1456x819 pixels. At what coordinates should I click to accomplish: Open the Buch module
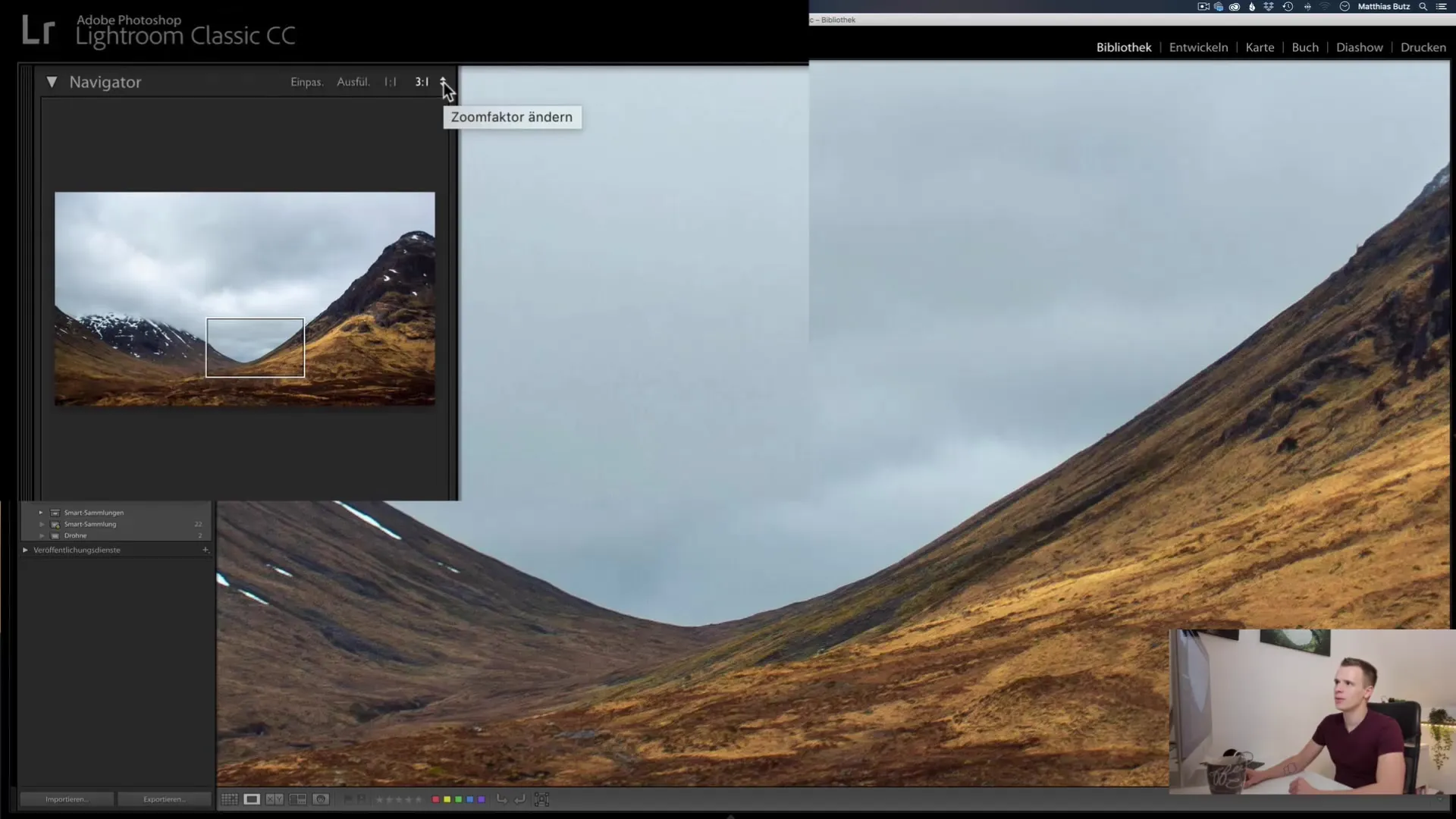click(1305, 47)
